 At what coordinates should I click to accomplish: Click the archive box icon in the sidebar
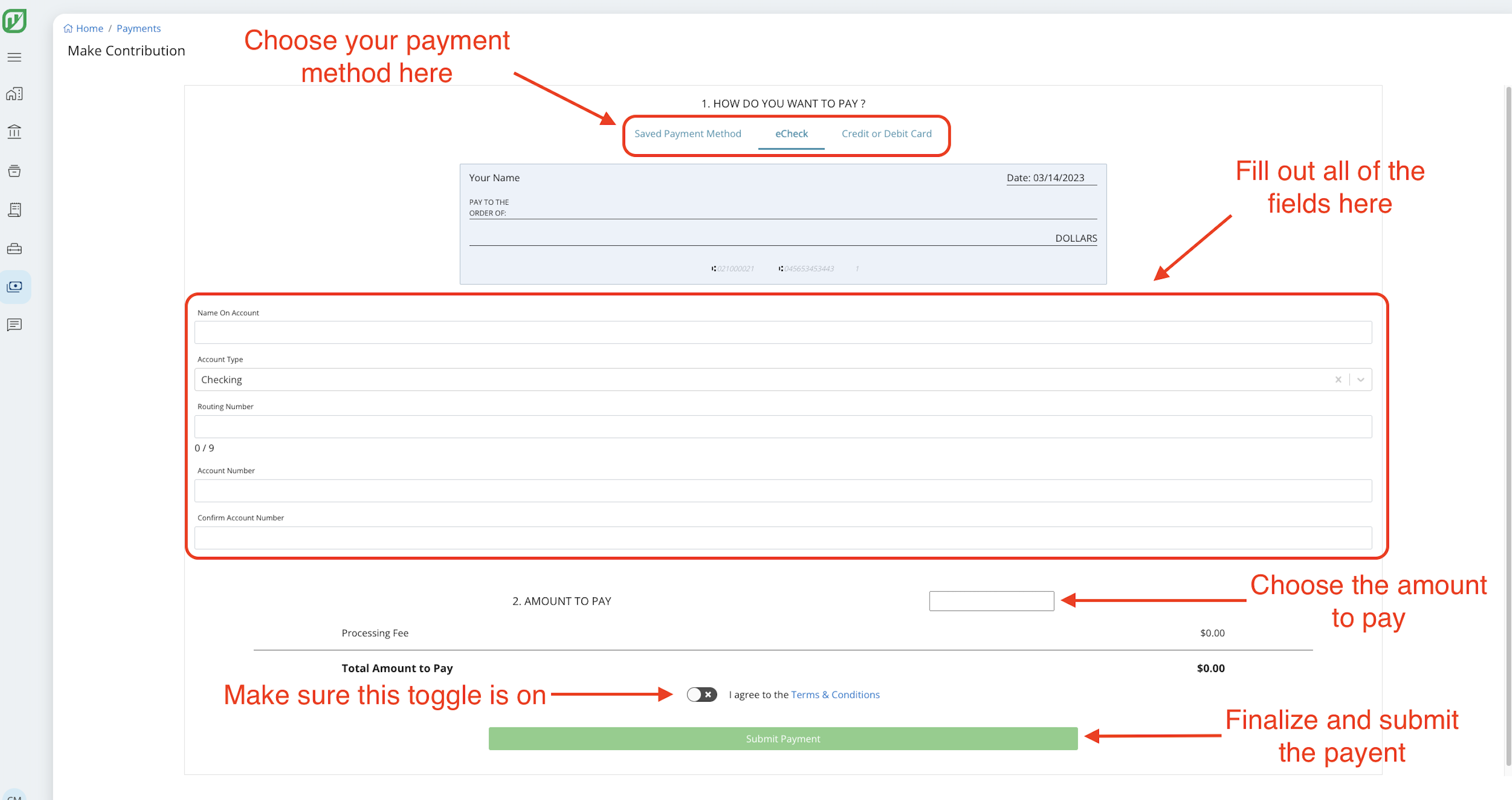14,171
